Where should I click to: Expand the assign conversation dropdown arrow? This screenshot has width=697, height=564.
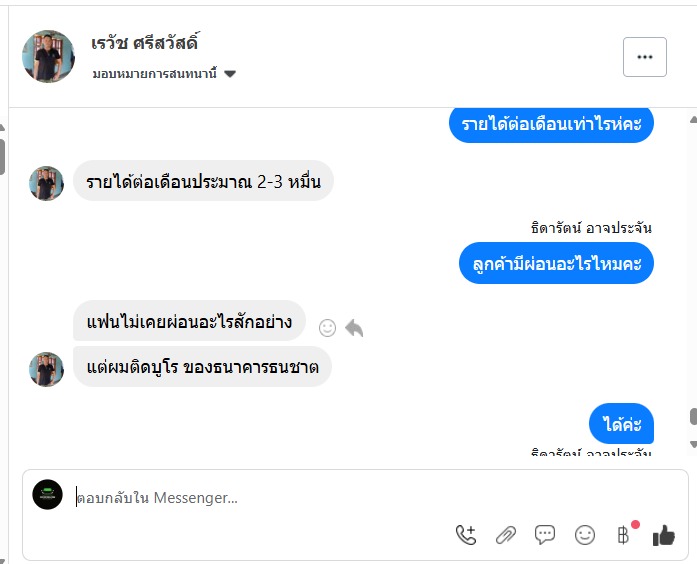pyautogui.click(x=230, y=74)
